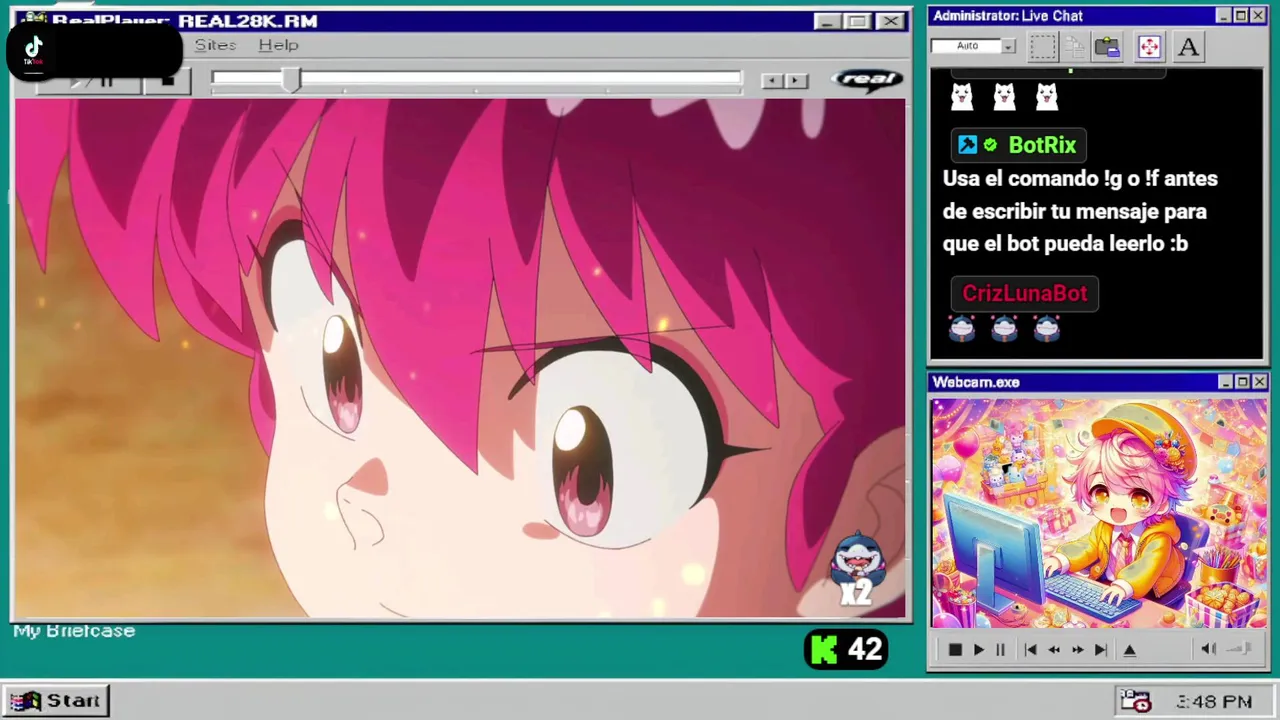
Task: Stop playback in Webcam.exe
Action: (x=955, y=650)
